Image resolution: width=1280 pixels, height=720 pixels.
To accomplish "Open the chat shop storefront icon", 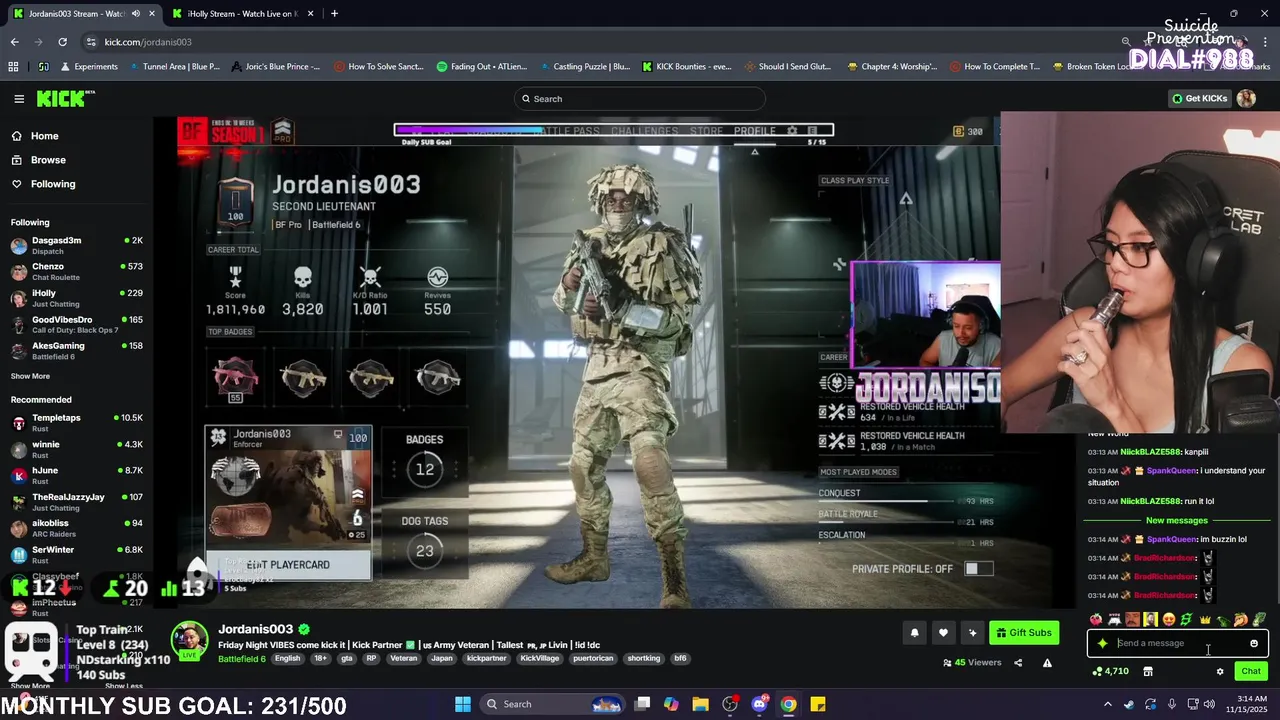I will 1148,671.
